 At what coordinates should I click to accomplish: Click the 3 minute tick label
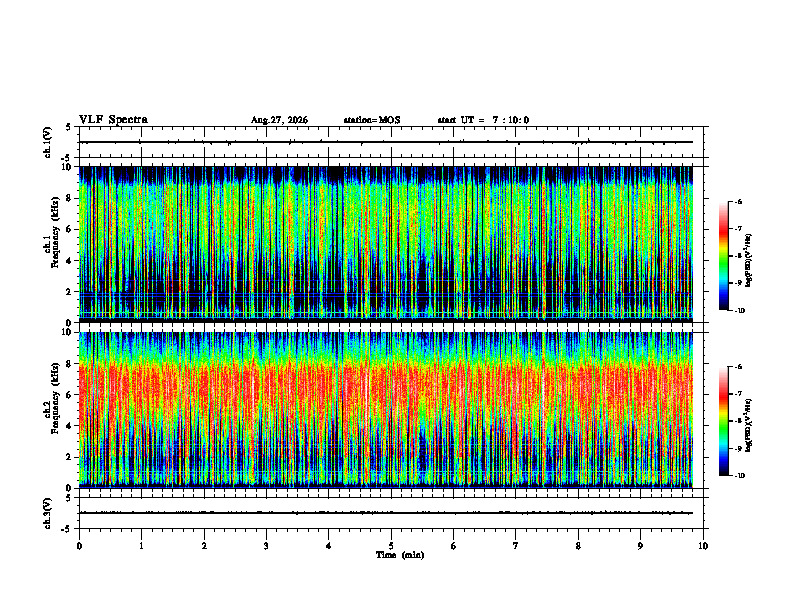266,546
